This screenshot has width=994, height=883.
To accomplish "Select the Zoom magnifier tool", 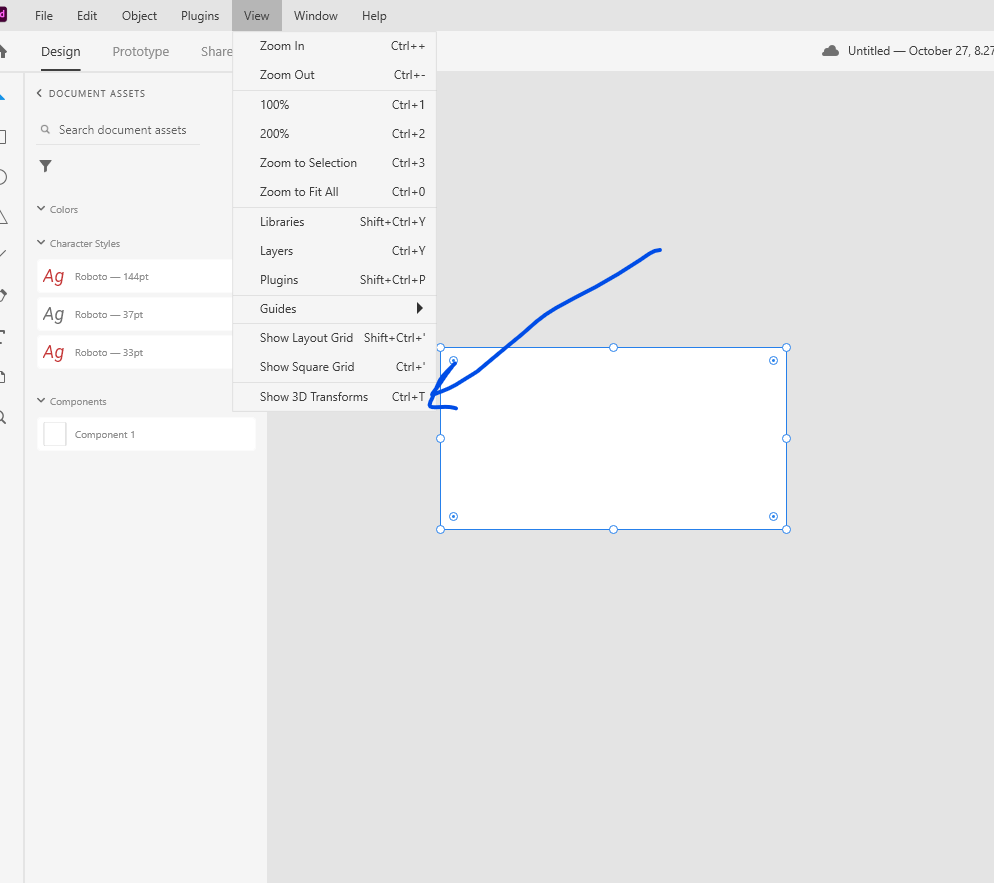I will pyautogui.click(x=3, y=417).
